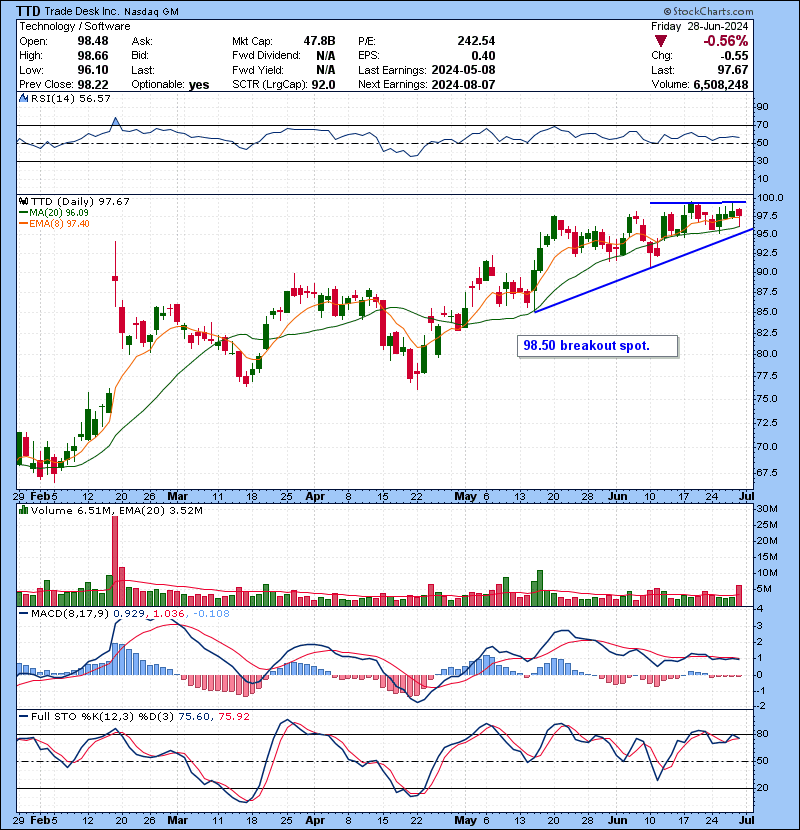The width and height of the screenshot is (800, 830).
Task: Select the TTD ticker symbol in the header
Action: 28,11
